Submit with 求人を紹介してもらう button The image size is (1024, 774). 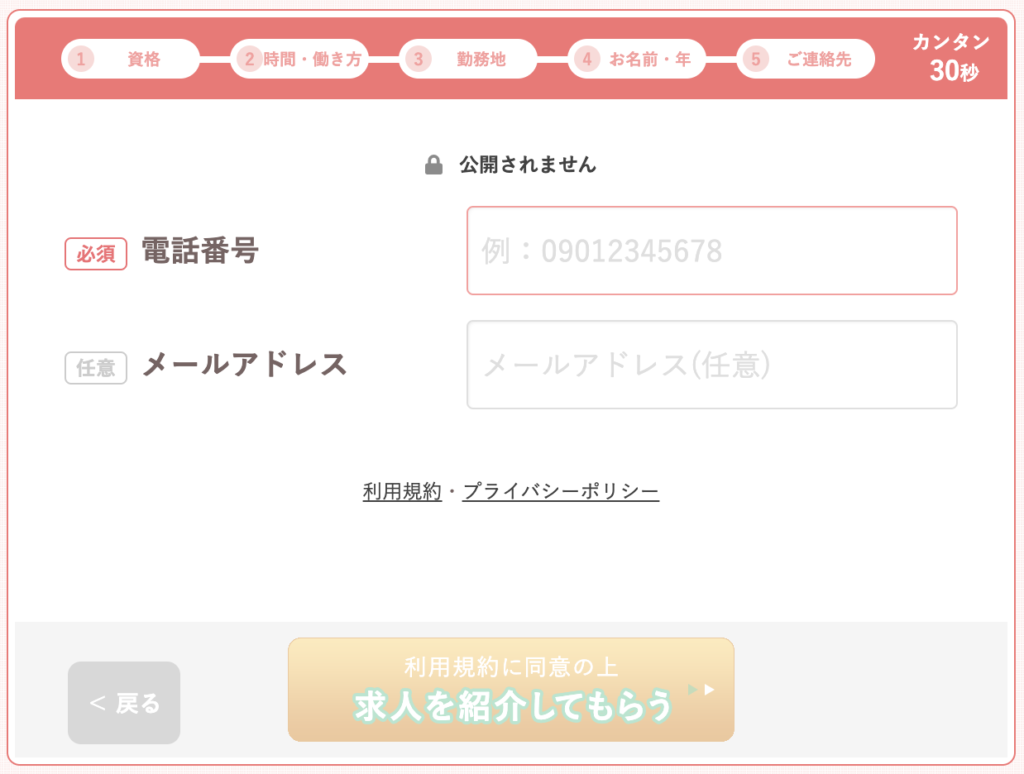click(510, 690)
